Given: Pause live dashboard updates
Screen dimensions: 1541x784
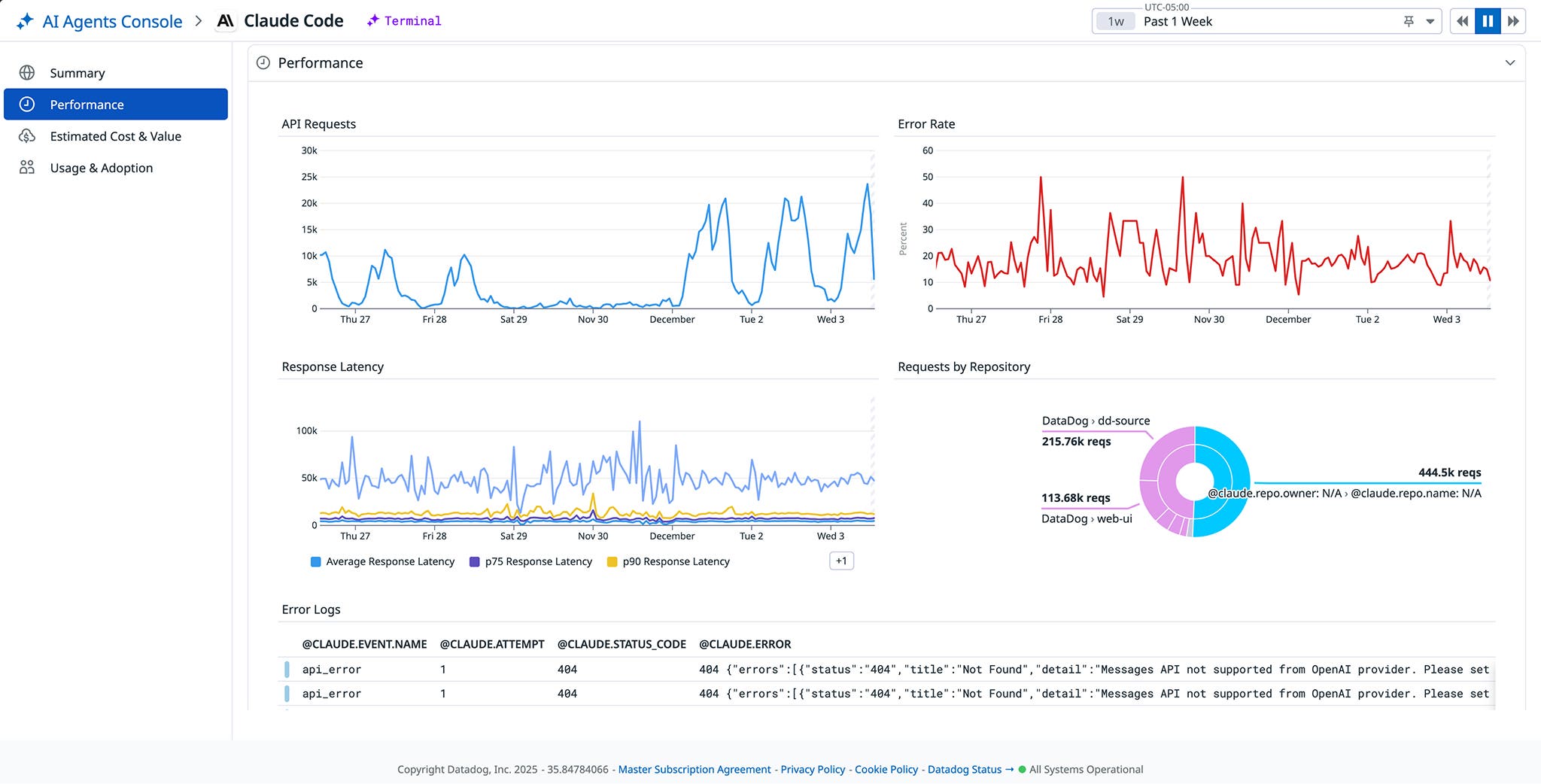Looking at the screenshot, I should [x=1488, y=20].
